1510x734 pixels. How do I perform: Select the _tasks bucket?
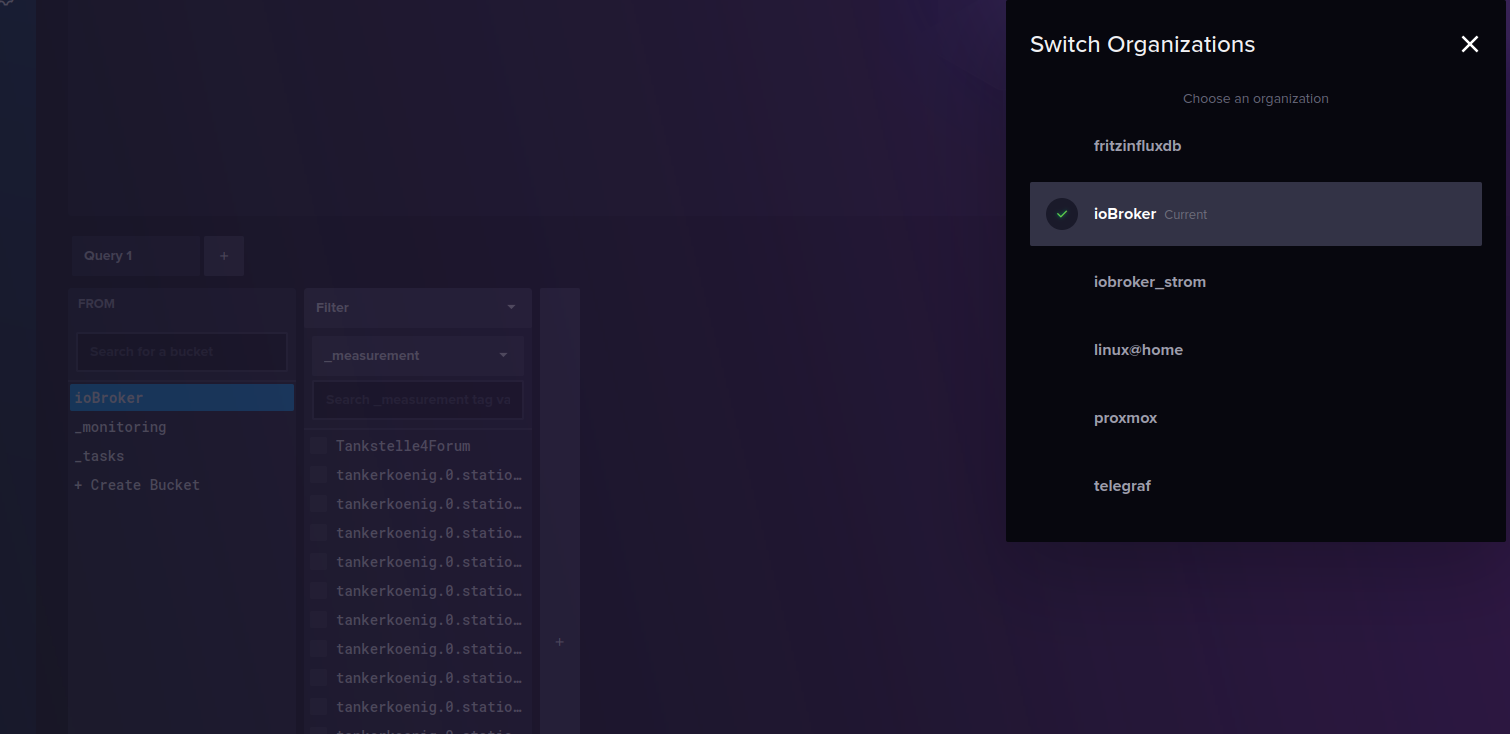(182, 456)
